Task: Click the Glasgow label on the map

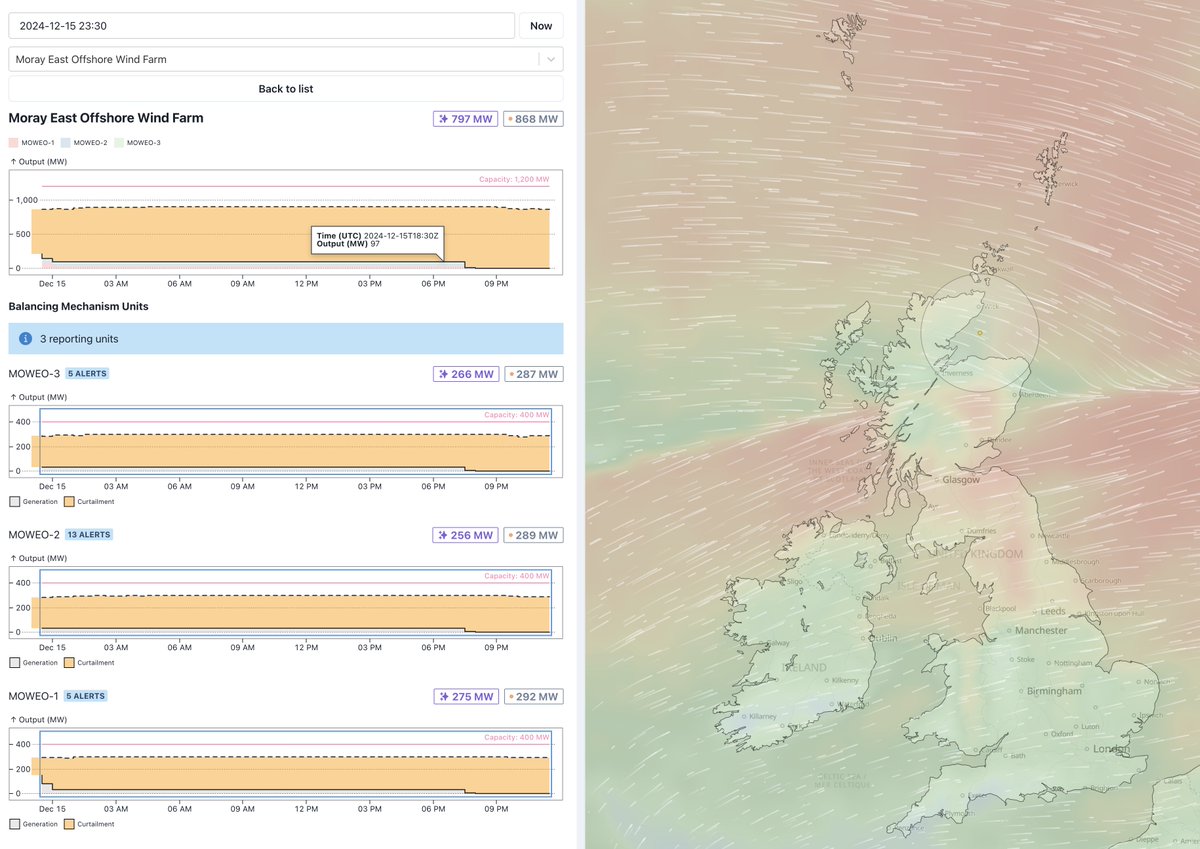Action: tap(961, 480)
